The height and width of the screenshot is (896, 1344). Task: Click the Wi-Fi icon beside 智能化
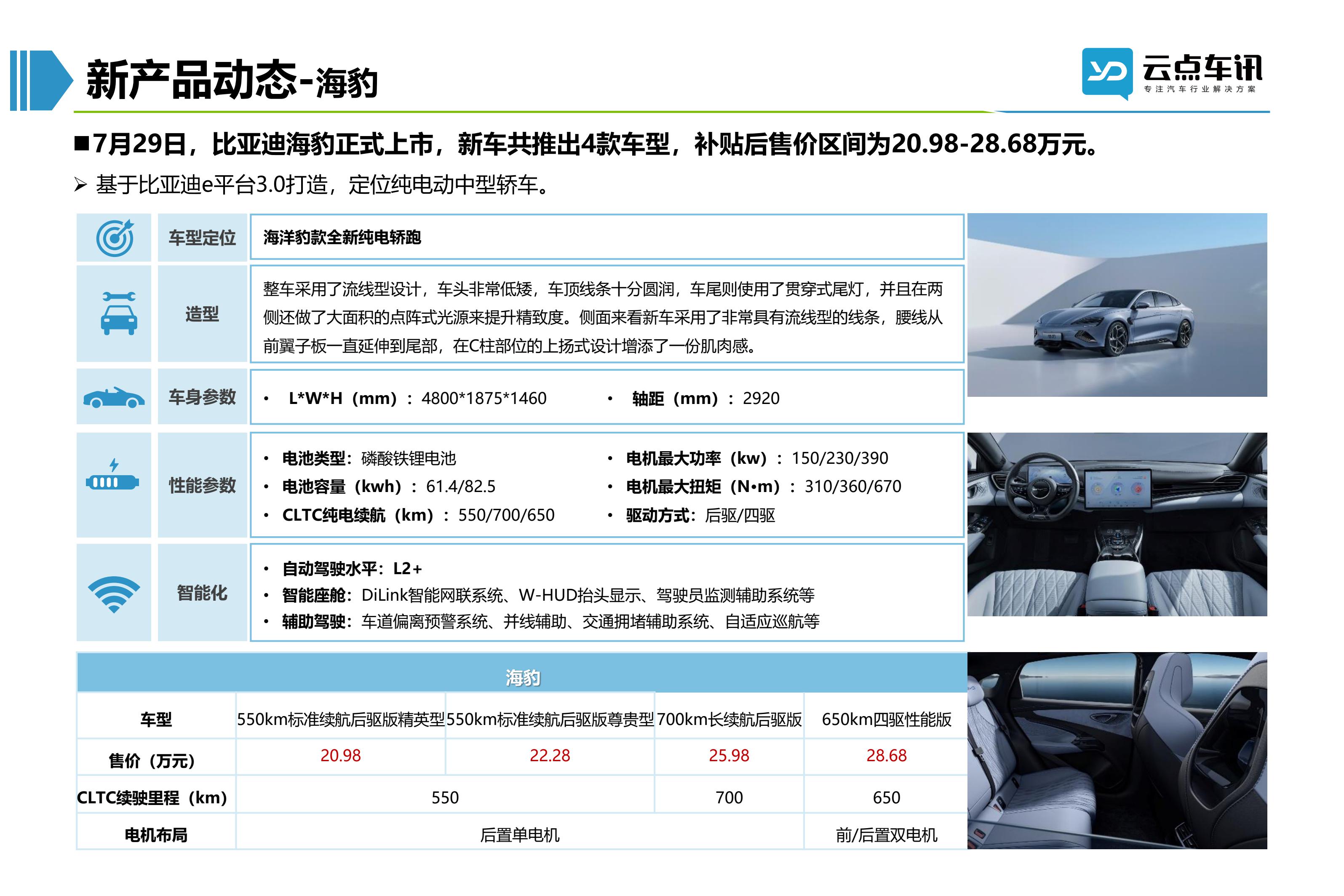[x=114, y=594]
